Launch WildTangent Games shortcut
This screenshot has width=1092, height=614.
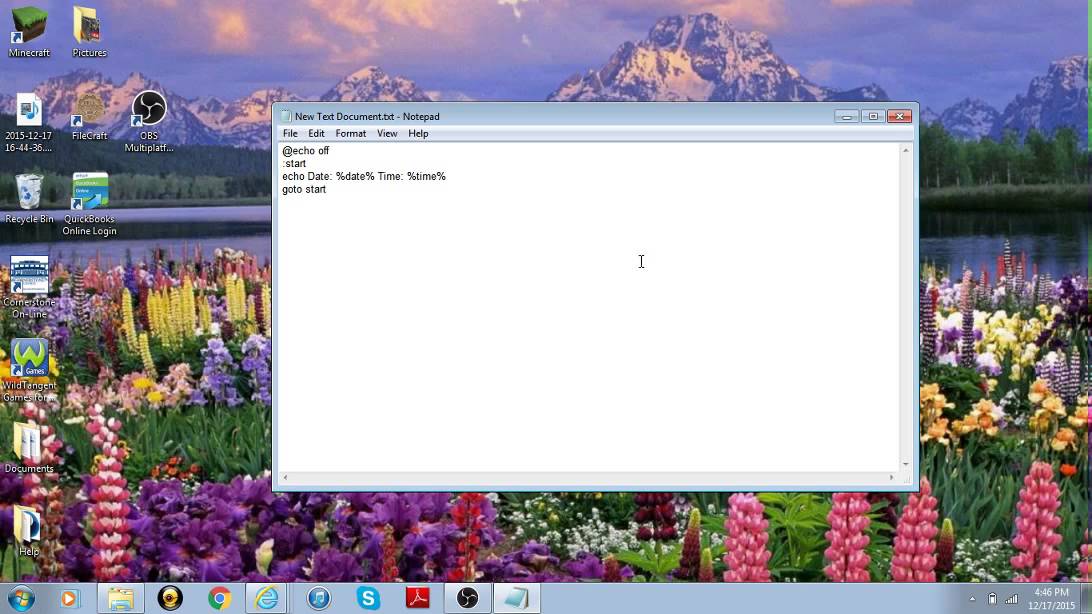[x=29, y=370]
